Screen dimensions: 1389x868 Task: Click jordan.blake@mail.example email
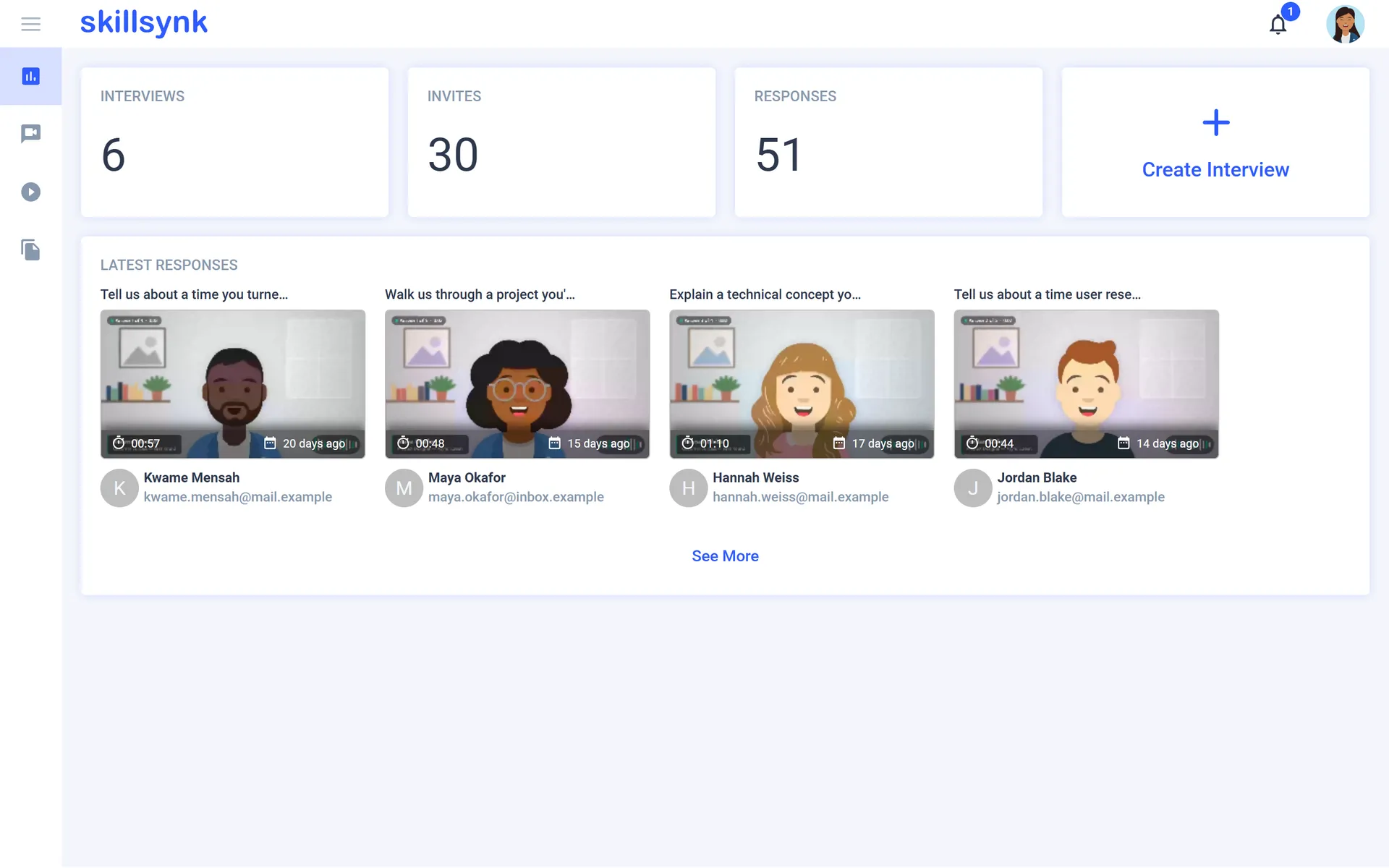[x=1081, y=497]
